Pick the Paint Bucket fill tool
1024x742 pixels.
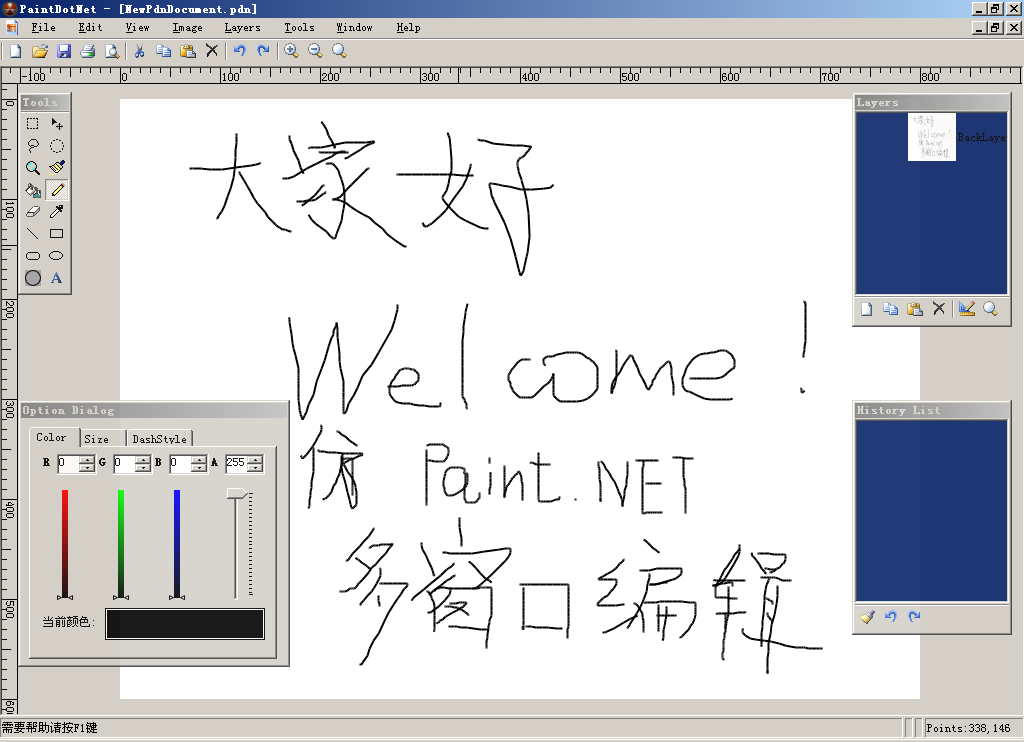click(33, 190)
